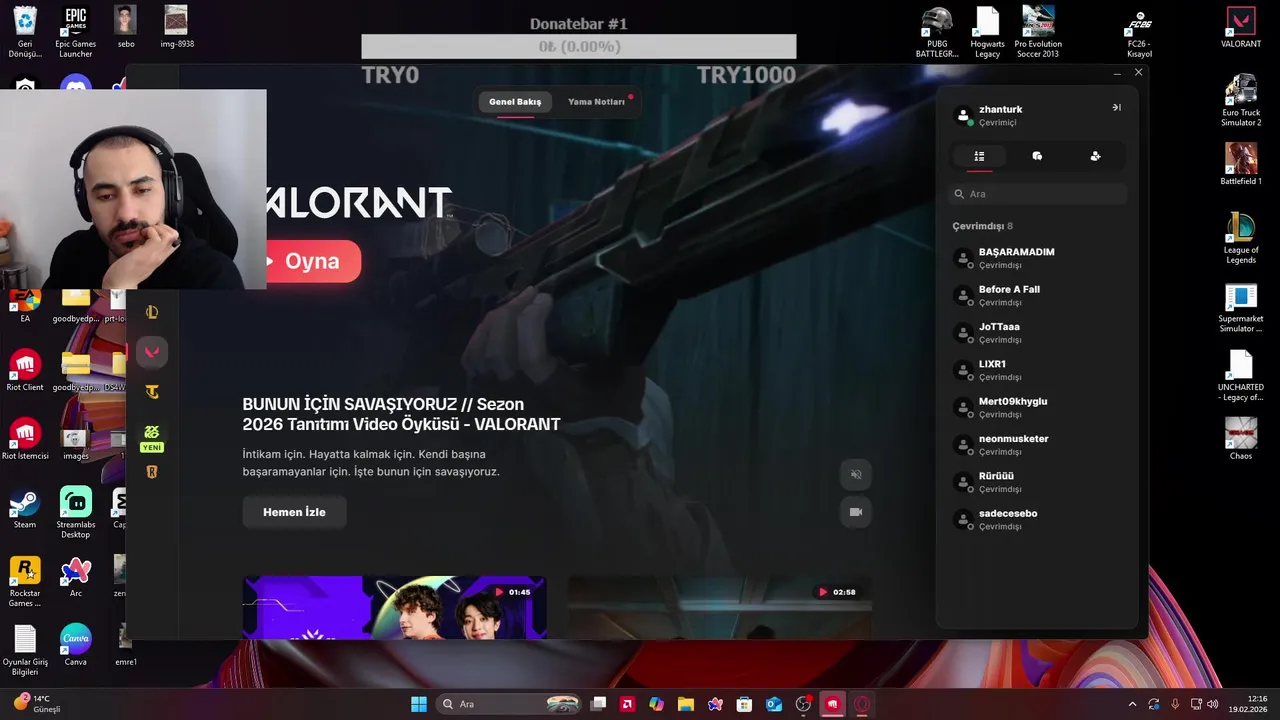
Task: Open the Riot İstemcisi desktop shortcut
Action: coord(25,438)
